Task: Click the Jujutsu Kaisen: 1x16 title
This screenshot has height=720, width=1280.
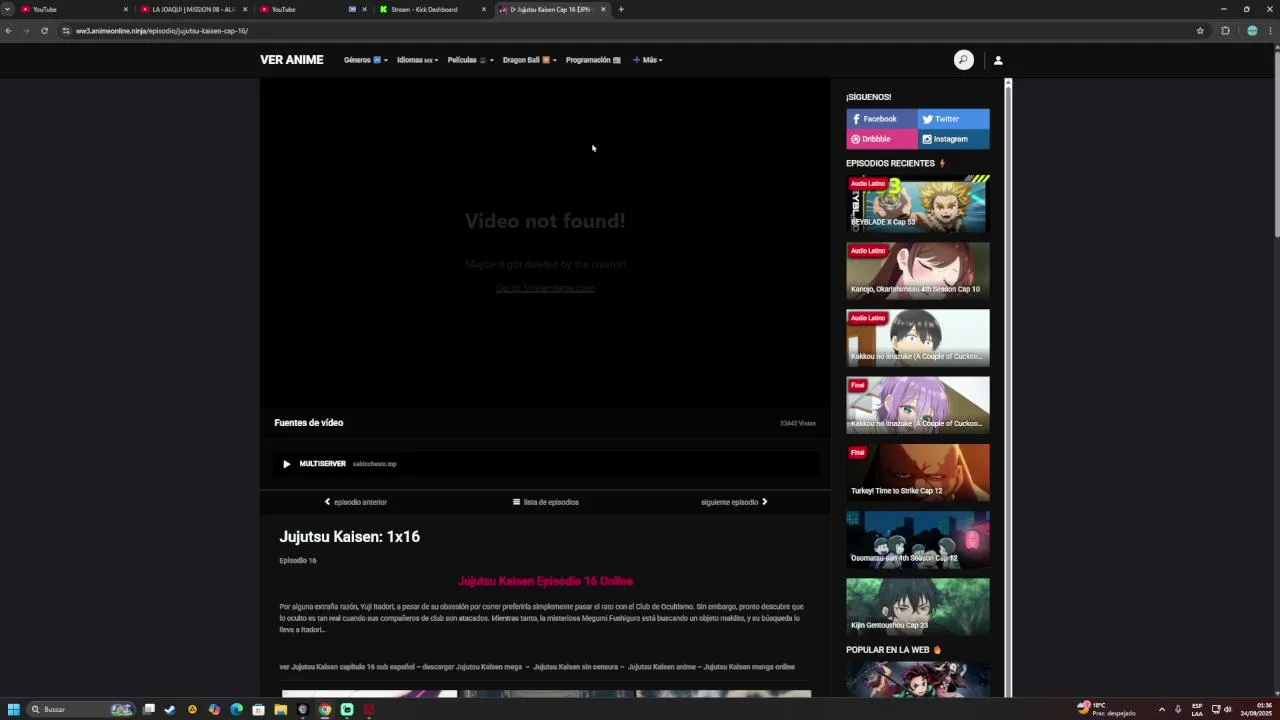Action: pos(350,537)
